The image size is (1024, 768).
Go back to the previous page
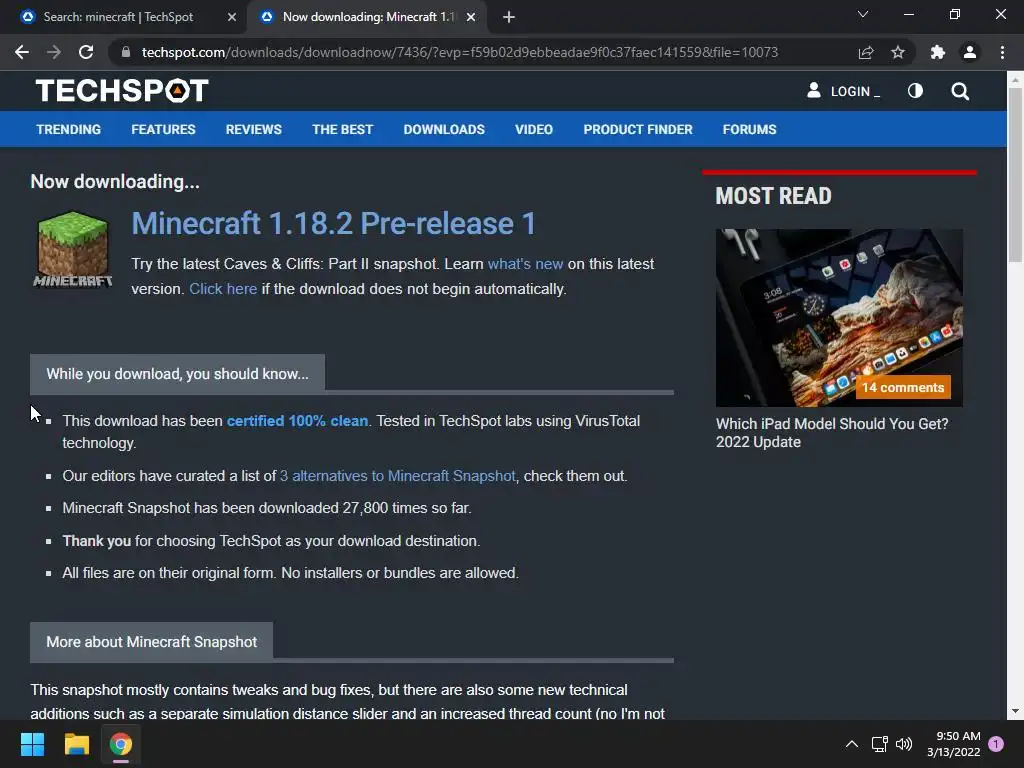coord(22,52)
